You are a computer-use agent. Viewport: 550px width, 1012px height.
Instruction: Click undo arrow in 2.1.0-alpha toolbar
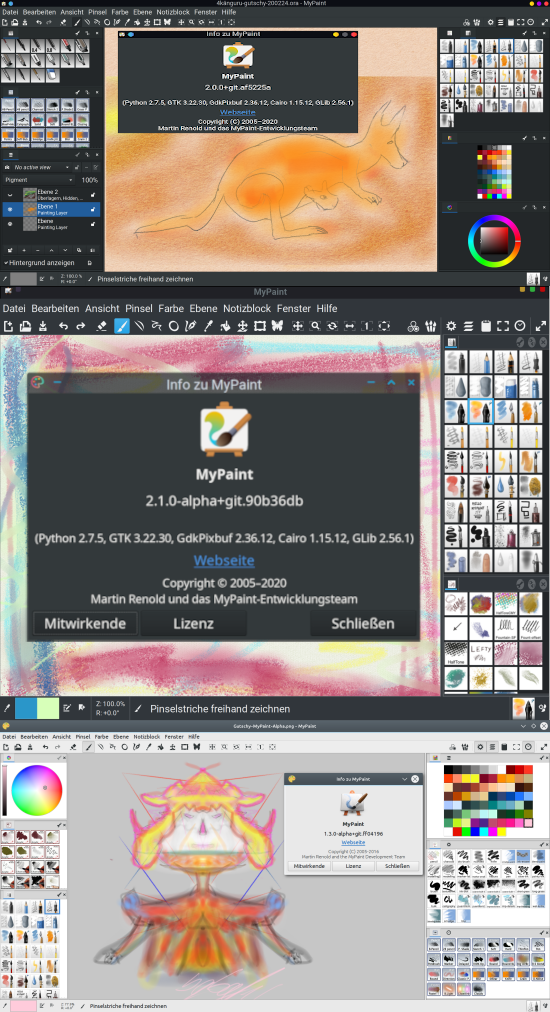63,326
